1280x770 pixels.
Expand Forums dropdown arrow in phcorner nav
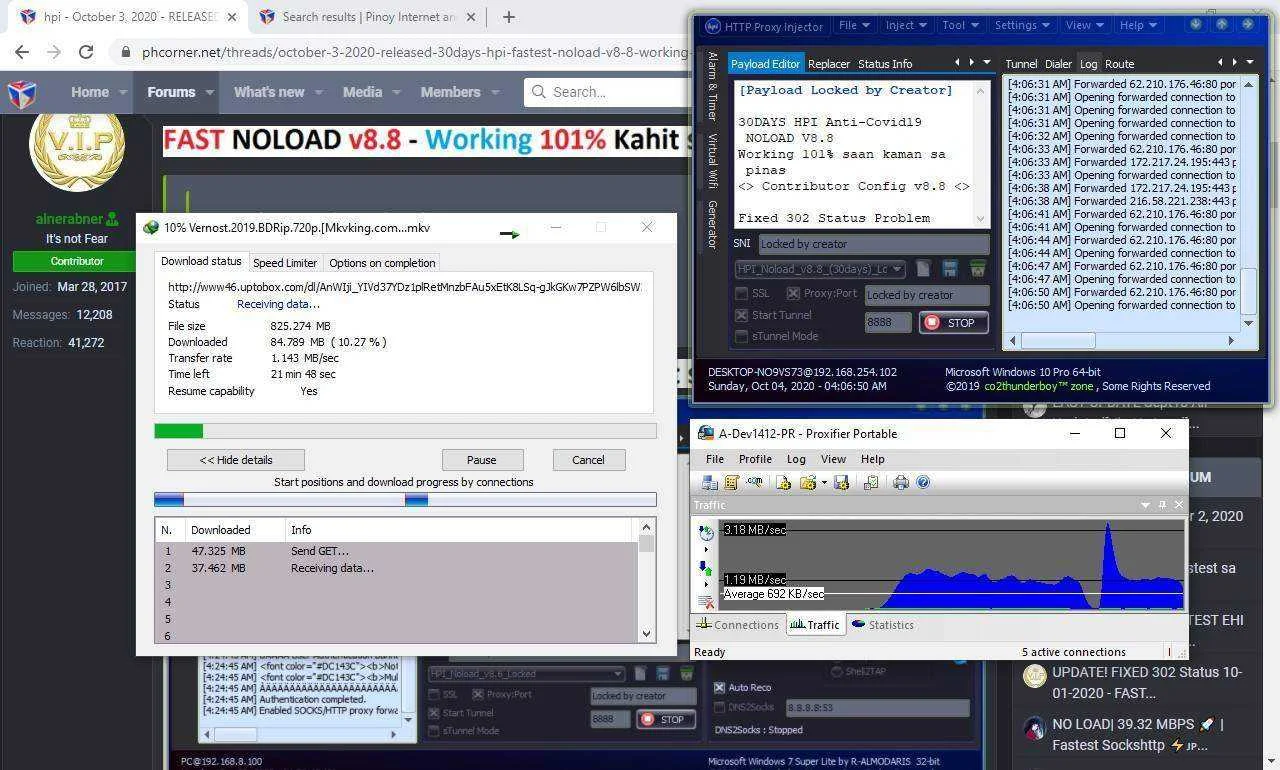pos(210,92)
